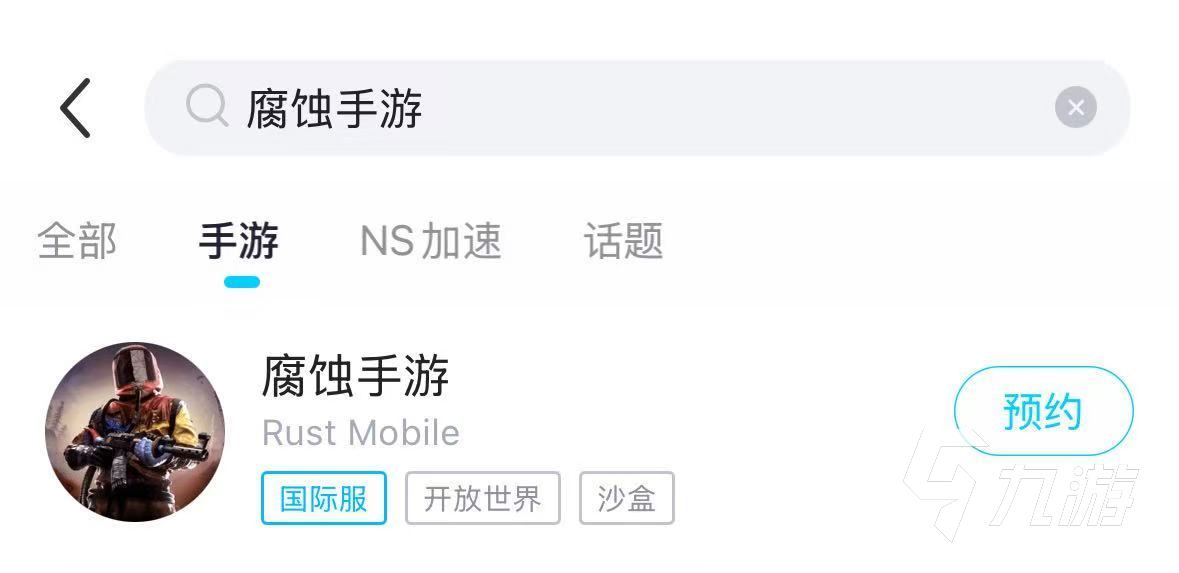The width and height of the screenshot is (1179, 573).
Task: Select the 沙盒 tag
Action: (627, 498)
